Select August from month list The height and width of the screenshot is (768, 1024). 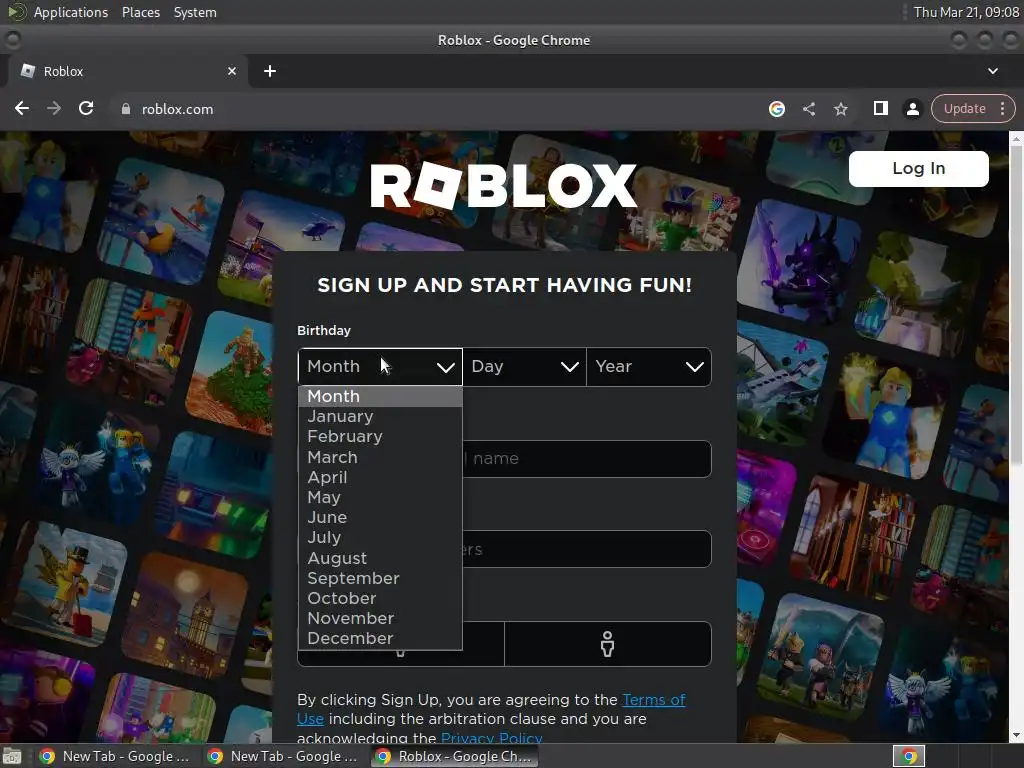[x=380, y=558]
